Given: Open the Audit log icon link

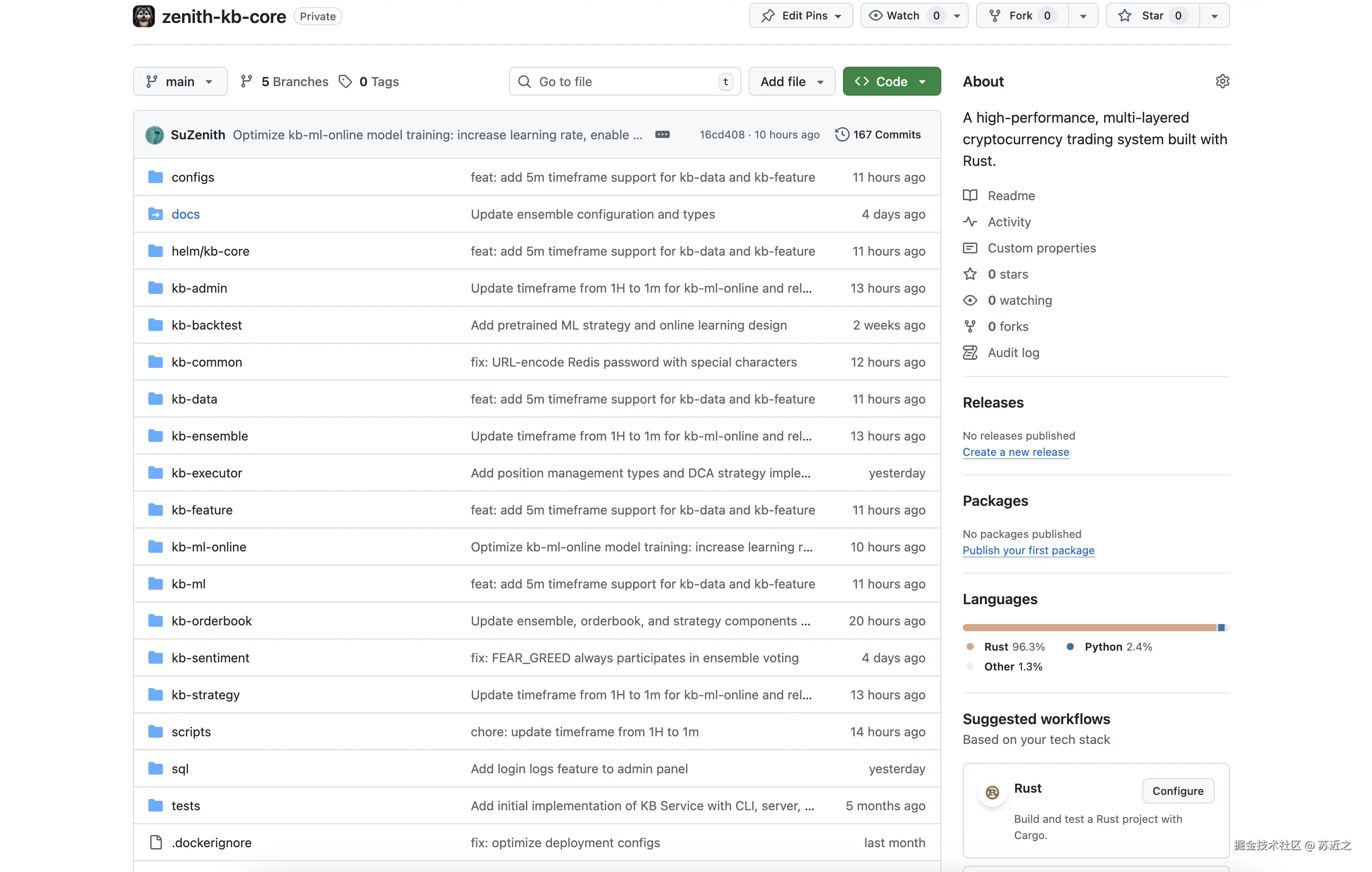Looking at the screenshot, I should 970,353.
